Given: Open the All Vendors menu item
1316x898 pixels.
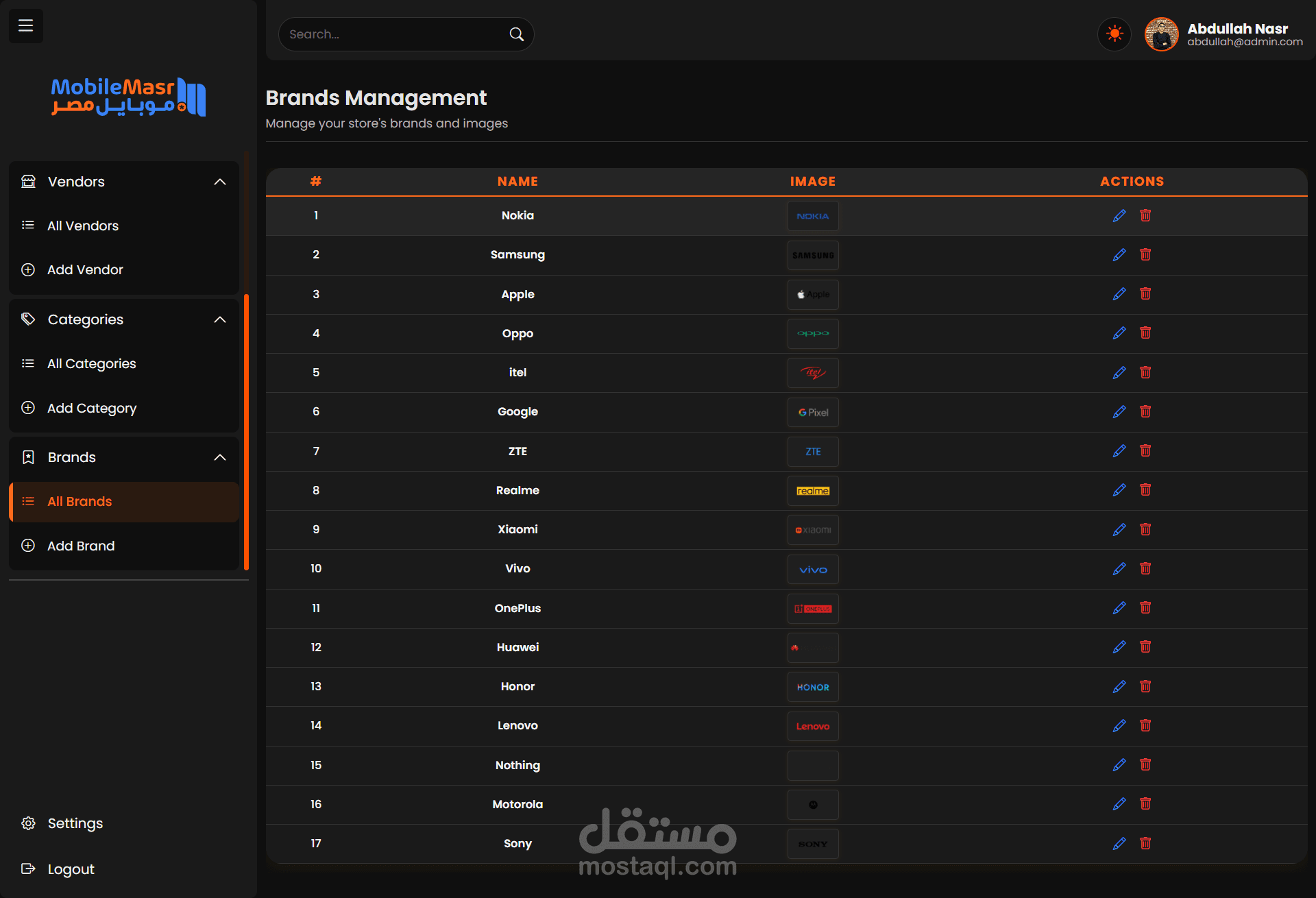Looking at the screenshot, I should pos(82,226).
